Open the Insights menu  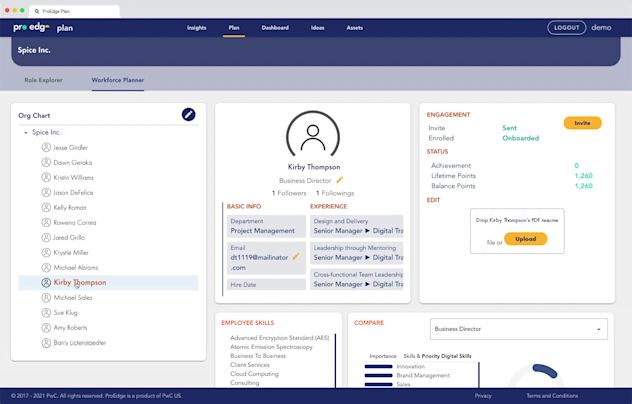[x=196, y=28]
